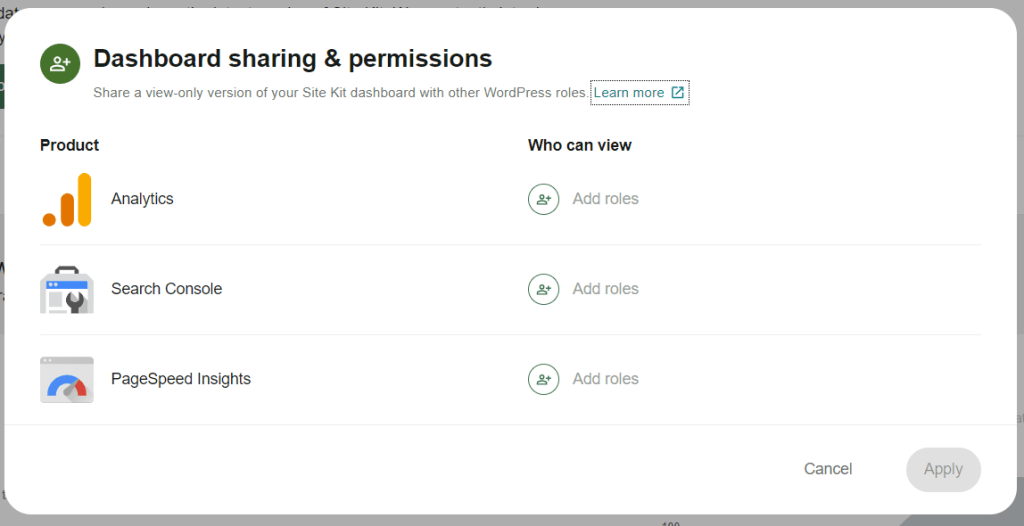Cancel the sharing dialog
The image size is (1024, 526).
tap(827, 469)
